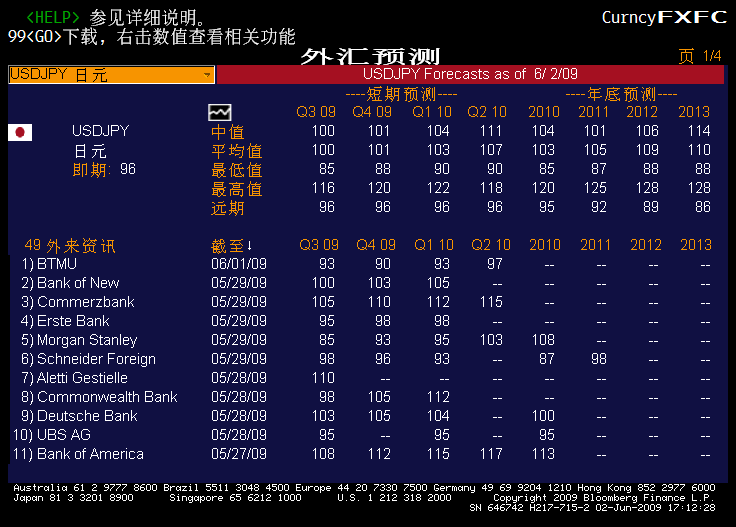
Task: Click median 2013 value 114
Action: point(699,131)
